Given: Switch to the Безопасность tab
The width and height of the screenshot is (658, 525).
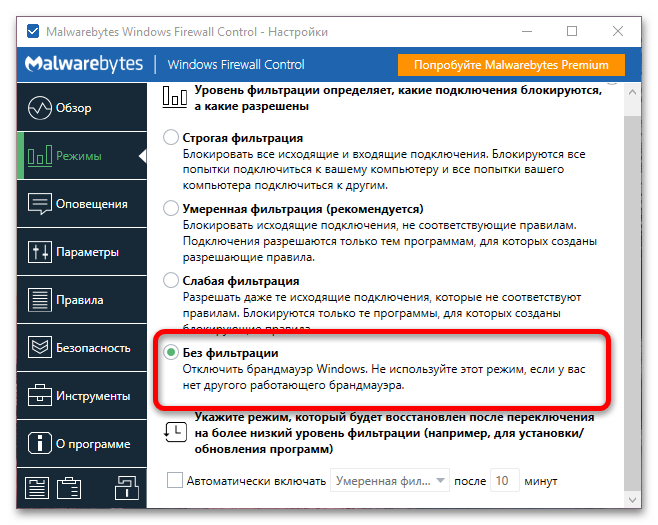Looking at the screenshot, I should pos(82,347).
